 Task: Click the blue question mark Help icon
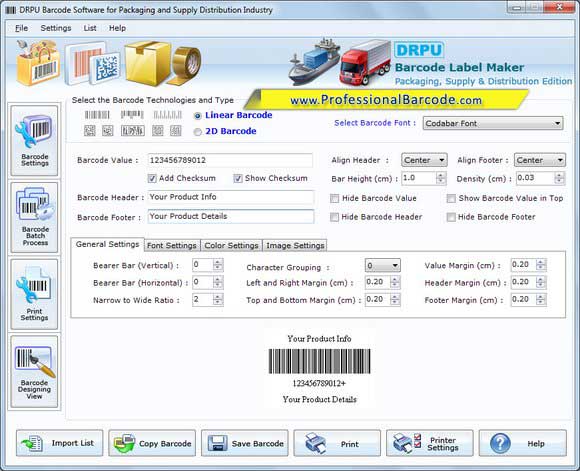tap(500, 443)
